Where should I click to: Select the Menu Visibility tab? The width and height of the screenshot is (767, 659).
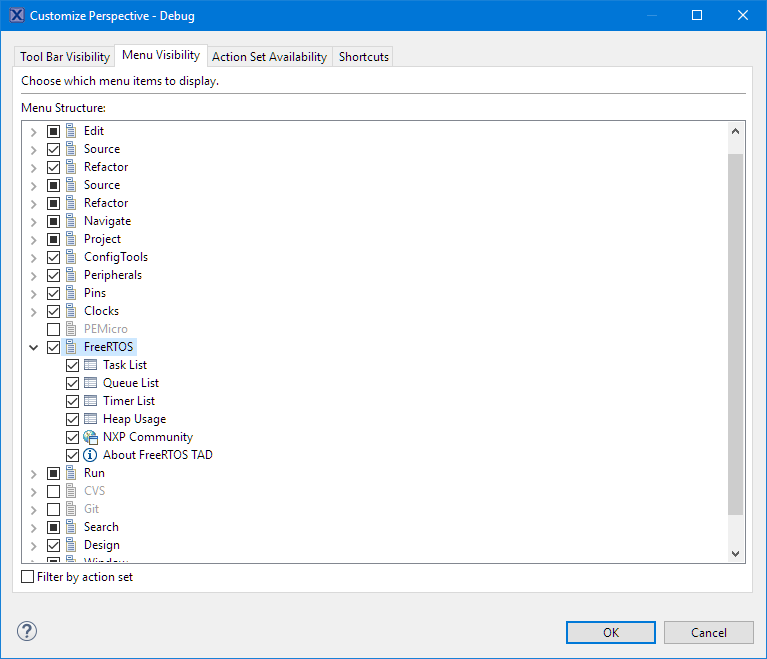(161, 55)
